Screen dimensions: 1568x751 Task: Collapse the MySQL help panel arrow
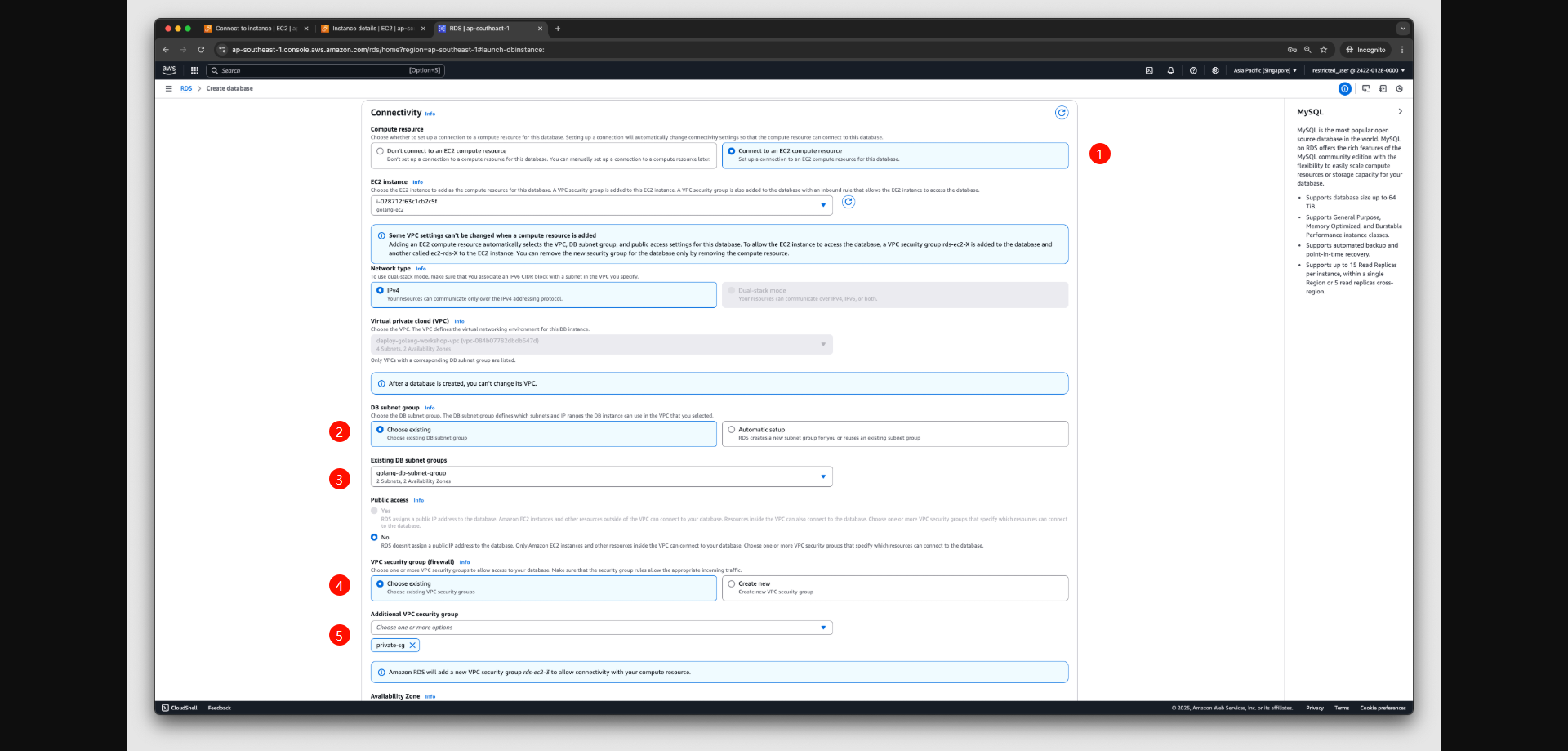(x=1400, y=112)
